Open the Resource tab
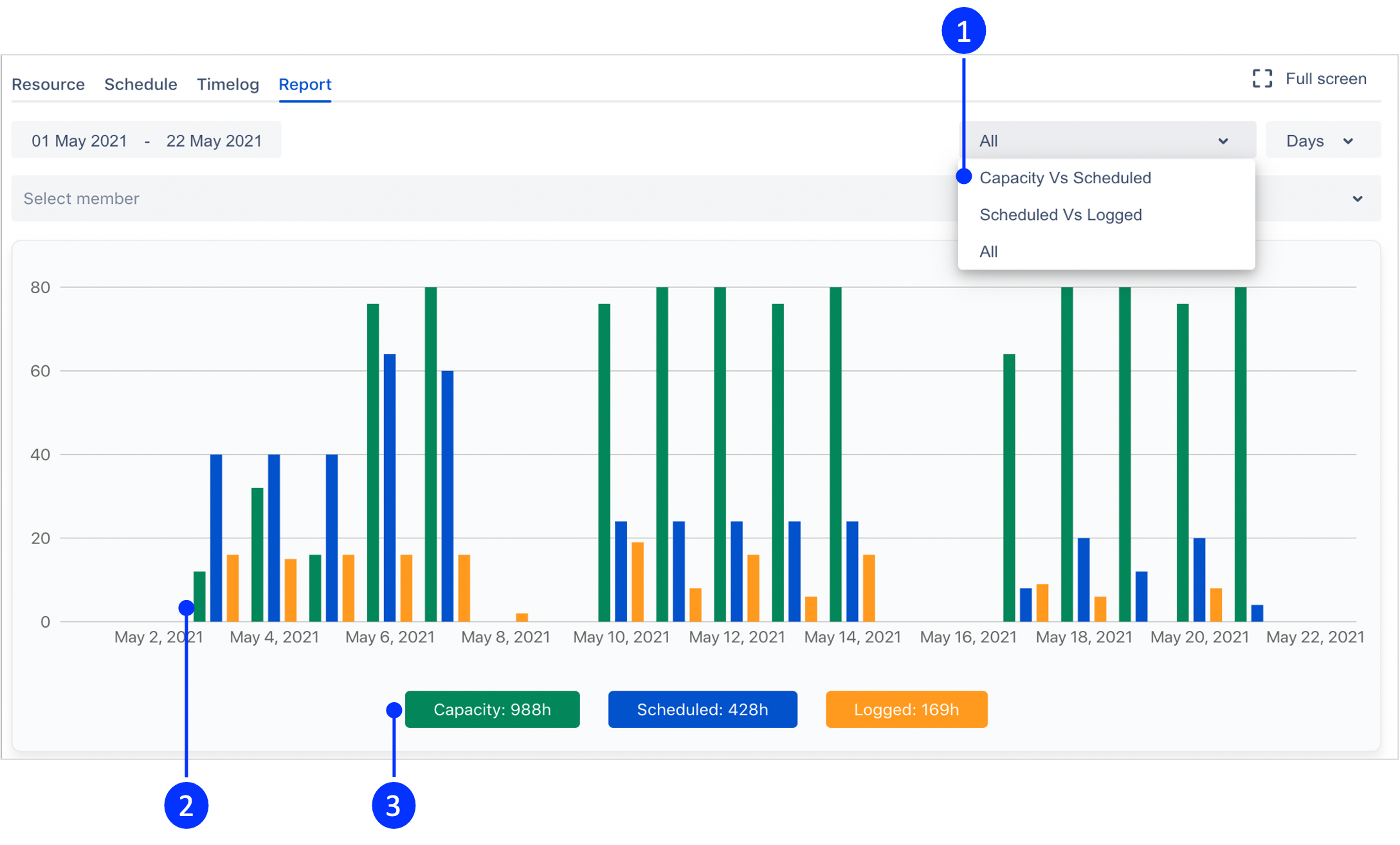 point(48,84)
